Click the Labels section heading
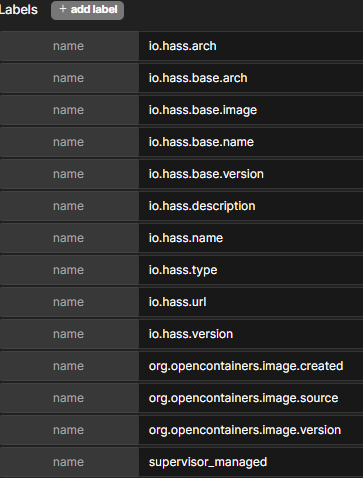Screen dimensions: 363x478 (x=19, y=10)
